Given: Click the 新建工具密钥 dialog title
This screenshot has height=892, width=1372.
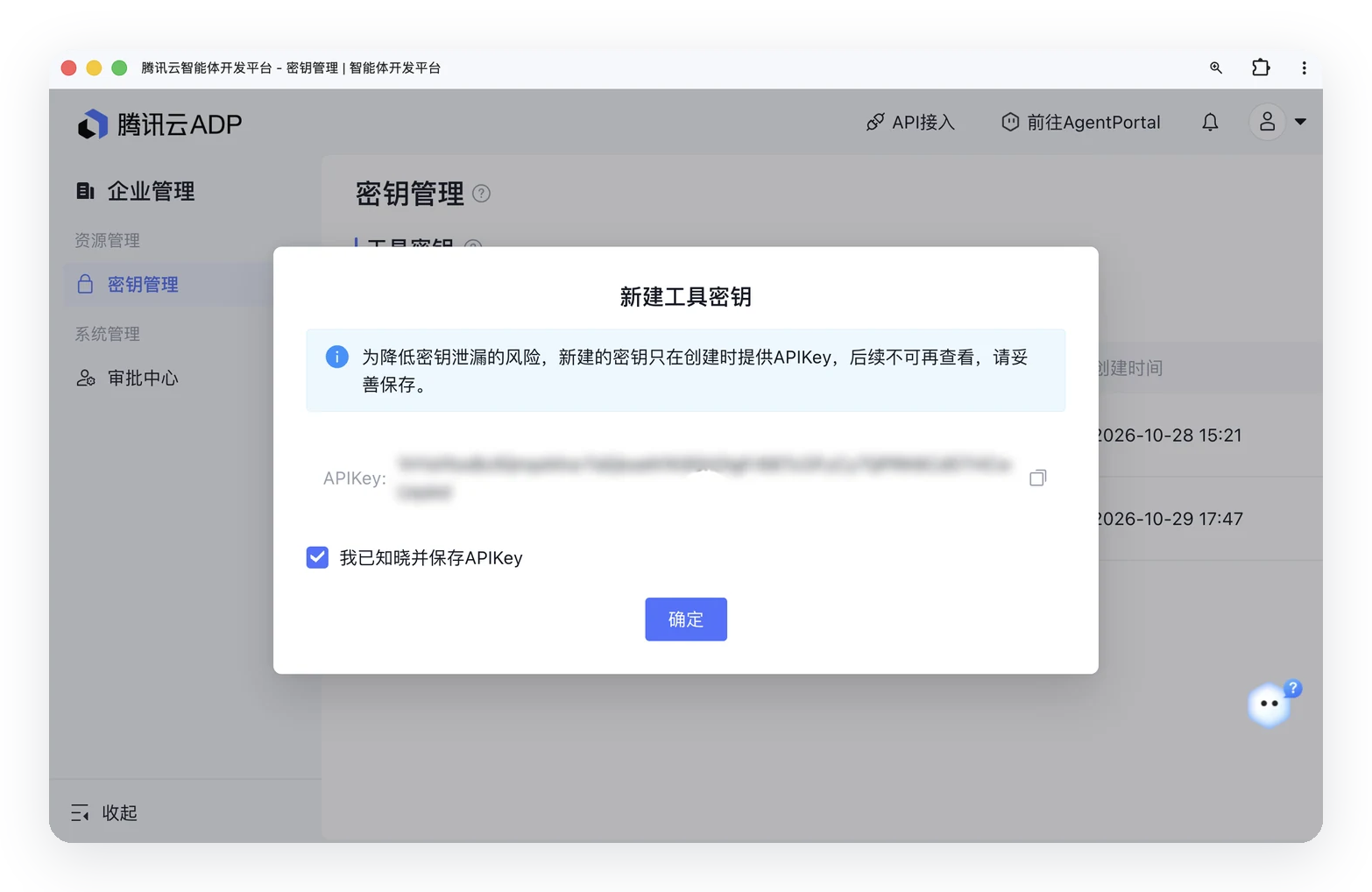Looking at the screenshot, I should [686, 297].
